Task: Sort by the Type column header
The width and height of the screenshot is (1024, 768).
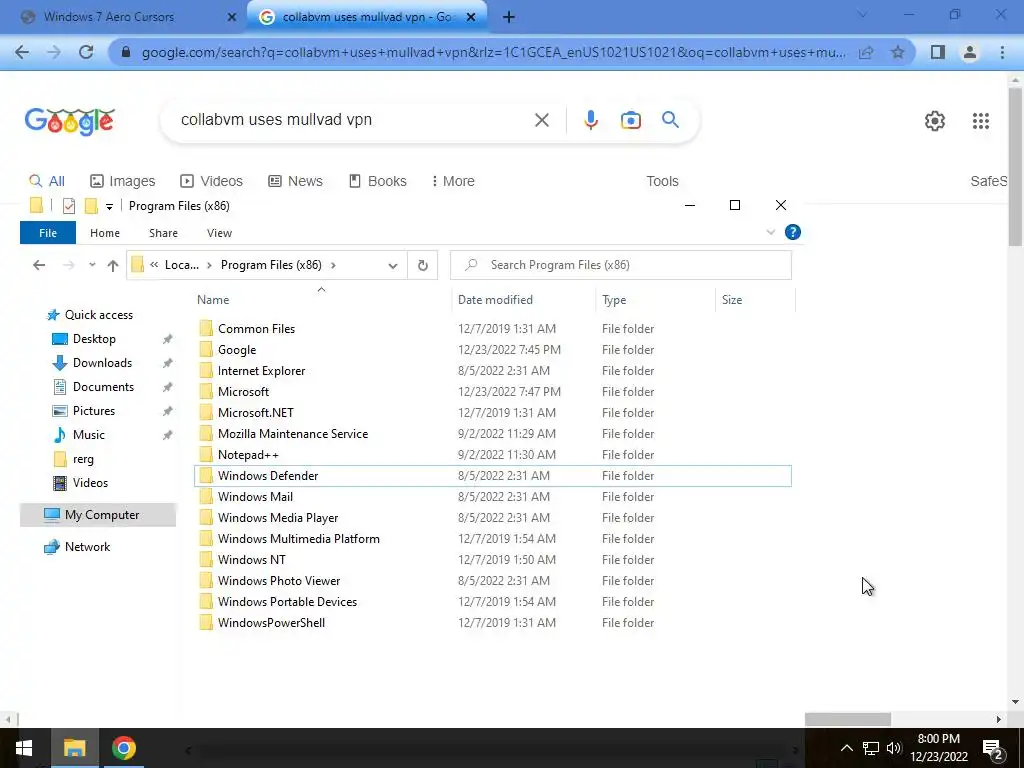Action: (x=655, y=300)
